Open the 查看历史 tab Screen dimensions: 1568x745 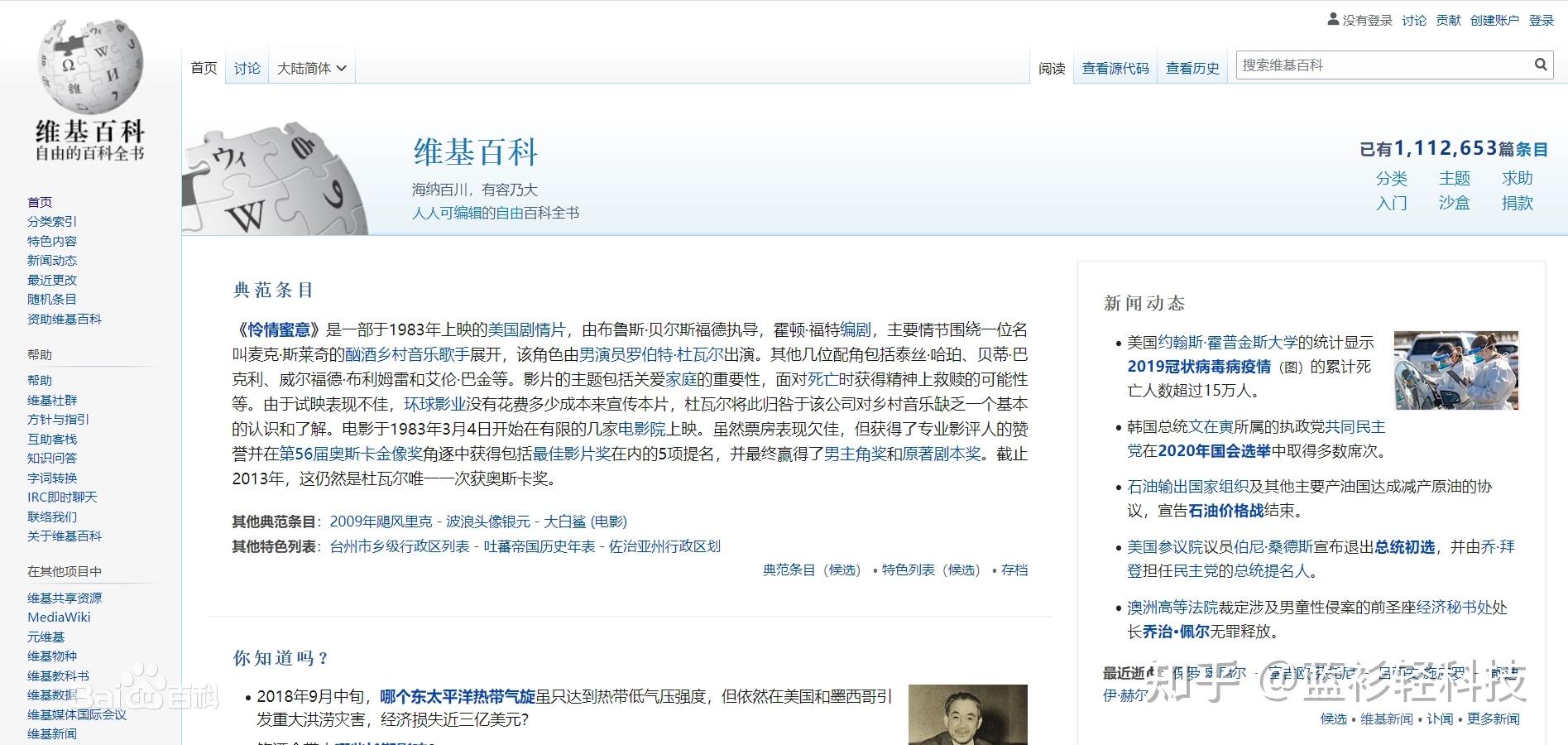pos(1192,68)
